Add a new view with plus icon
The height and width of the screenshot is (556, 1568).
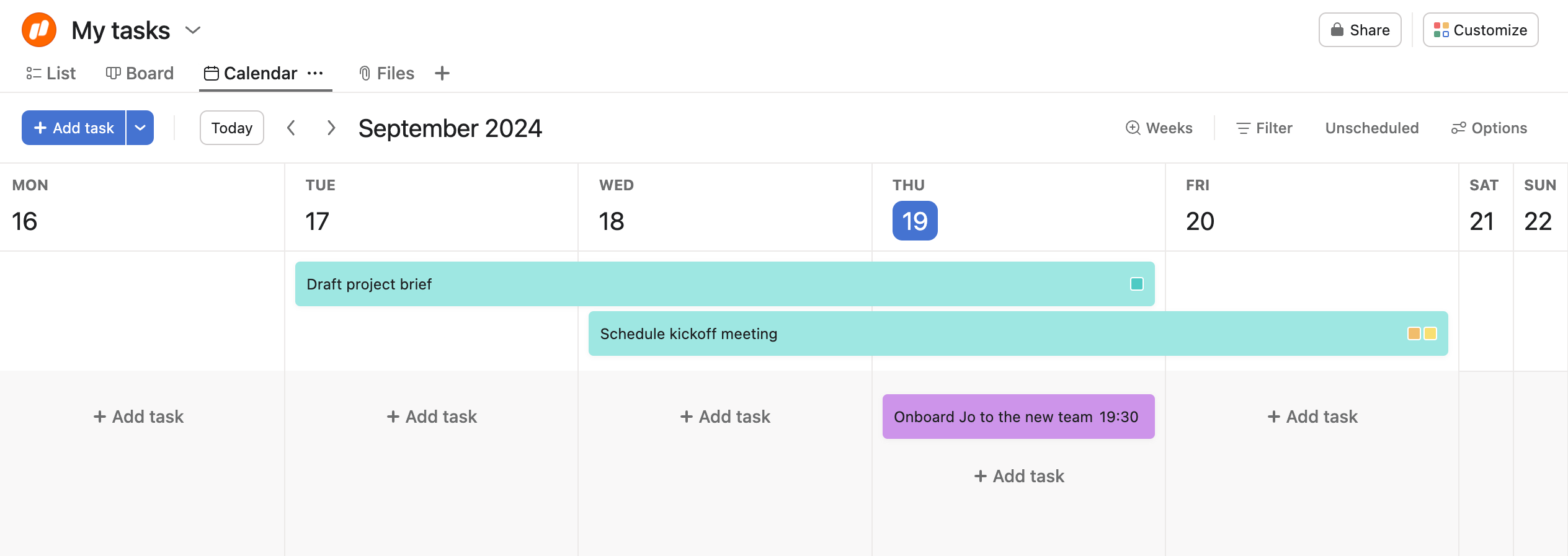point(442,73)
